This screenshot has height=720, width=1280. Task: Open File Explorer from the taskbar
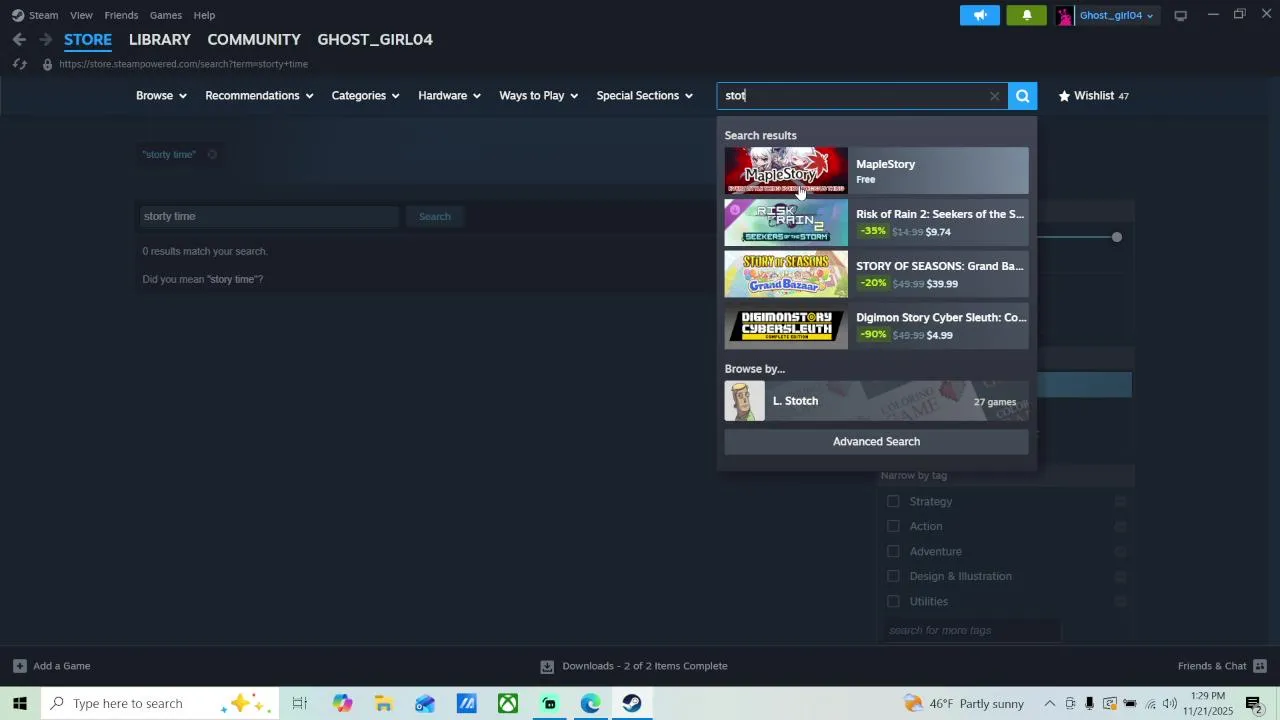tap(383, 703)
